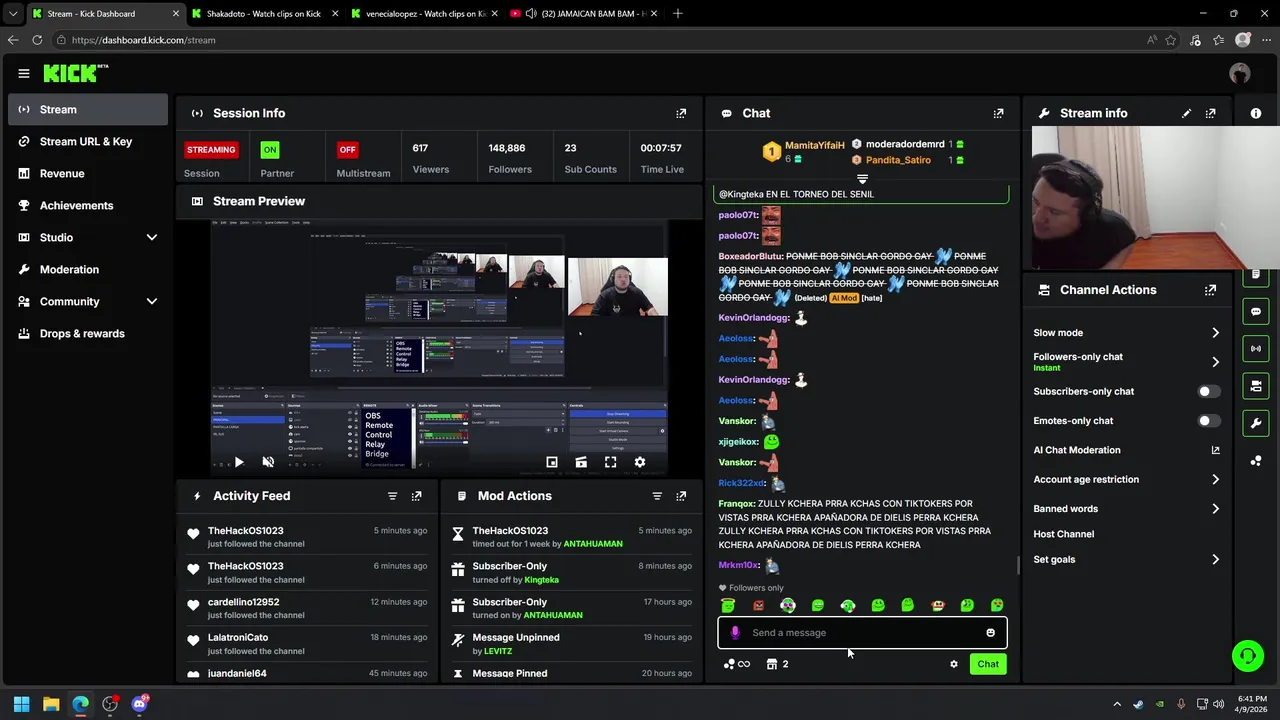Make the stream preview fullscreen

point(610,462)
